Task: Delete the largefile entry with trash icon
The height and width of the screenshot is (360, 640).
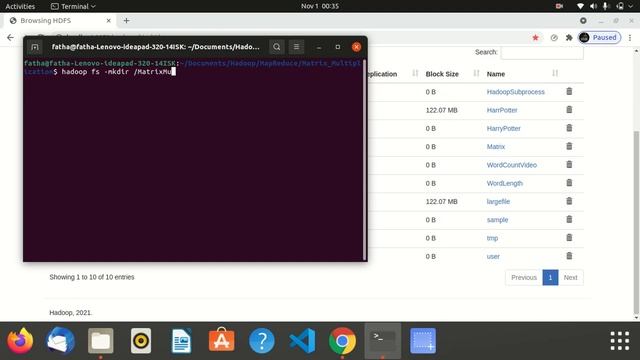Action: point(569,201)
